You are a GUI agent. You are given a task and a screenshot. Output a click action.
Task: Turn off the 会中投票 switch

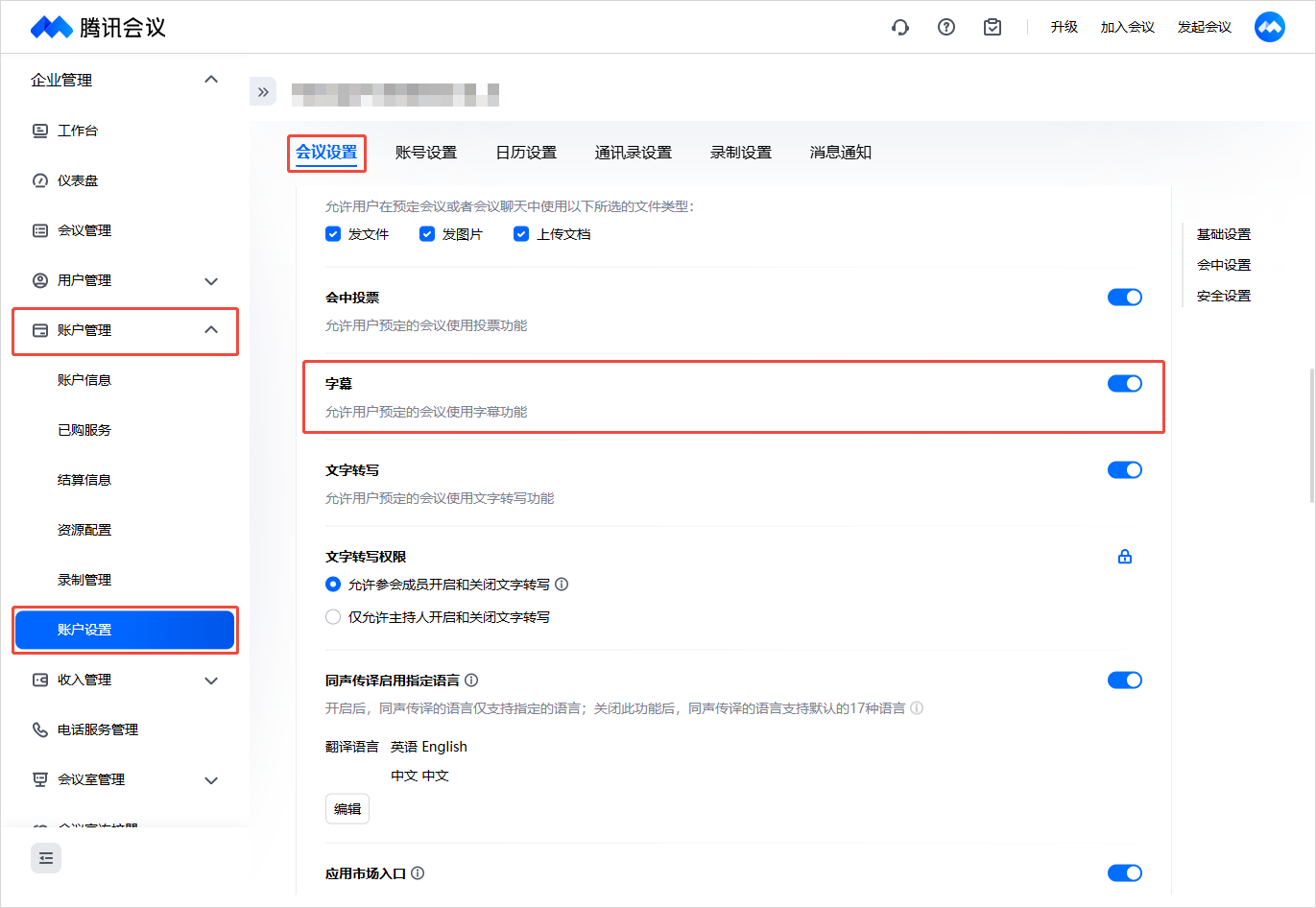(1125, 298)
